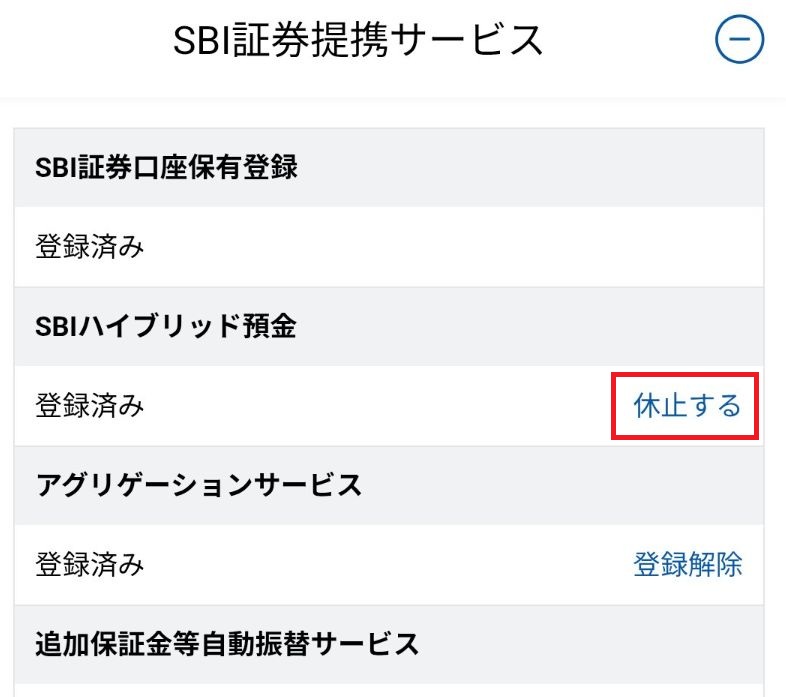Click the 登録解除 link for アグリゲーションサービス
The height and width of the screenshot is (697, 786).
(x=687, y=564)
